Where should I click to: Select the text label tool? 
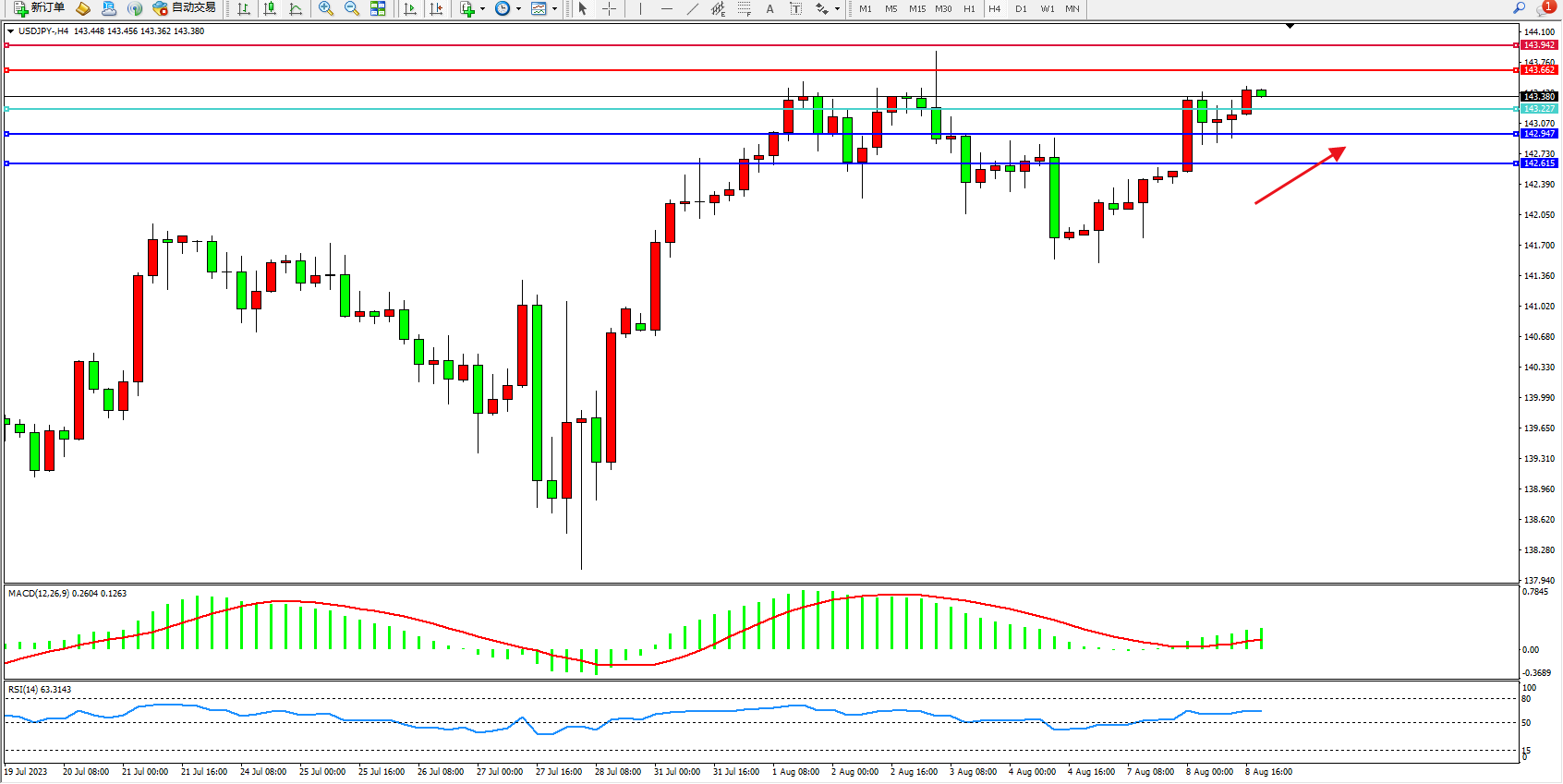point(795,8)
